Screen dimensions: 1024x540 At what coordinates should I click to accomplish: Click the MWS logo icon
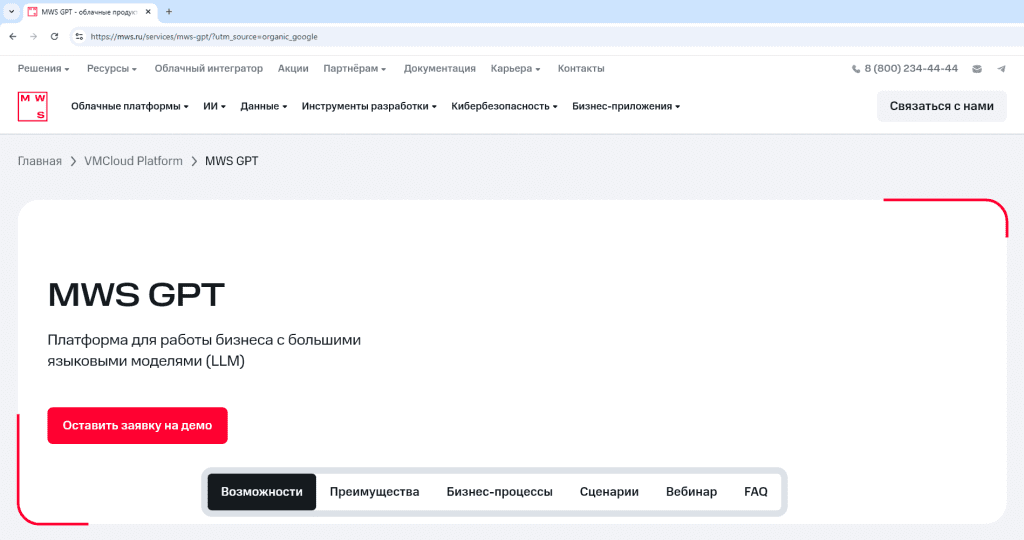click(33, 106)
